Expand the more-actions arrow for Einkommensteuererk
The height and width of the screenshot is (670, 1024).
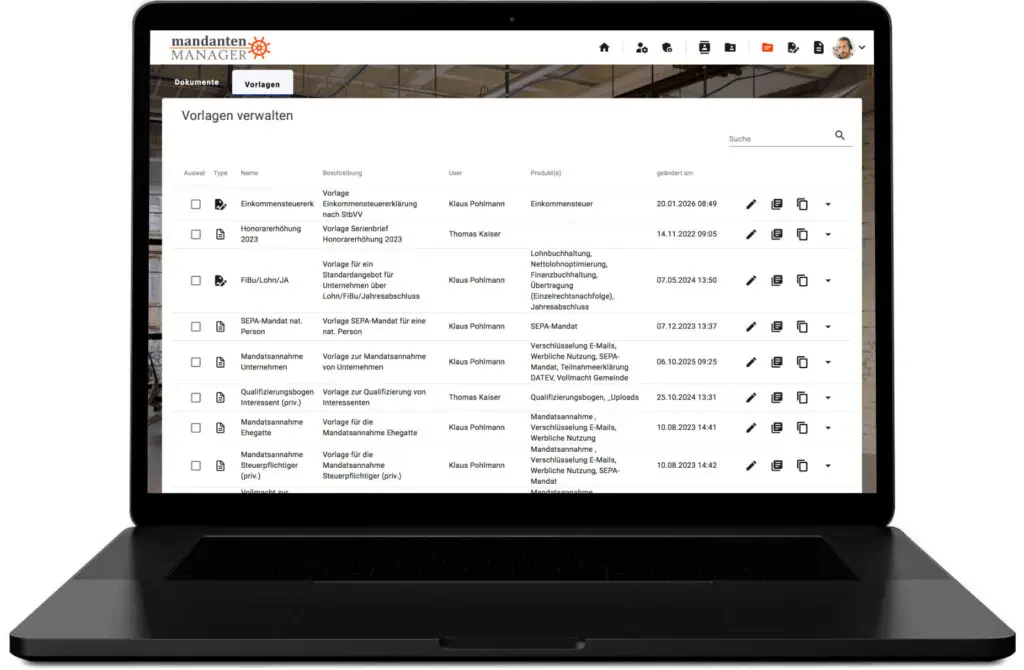(827, 204)
